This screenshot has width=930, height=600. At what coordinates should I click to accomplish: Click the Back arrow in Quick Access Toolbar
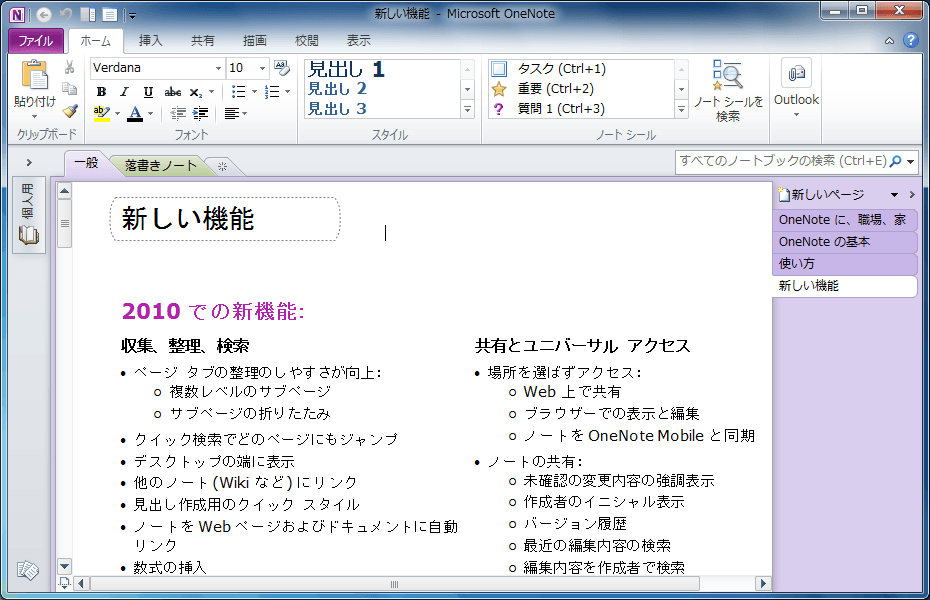pos(43,14)
